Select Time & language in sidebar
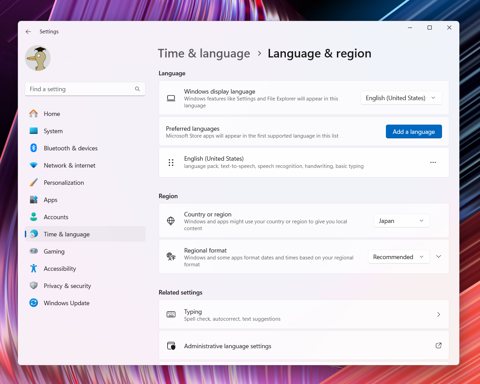This screenshot has width=480, height=384. 85,234
